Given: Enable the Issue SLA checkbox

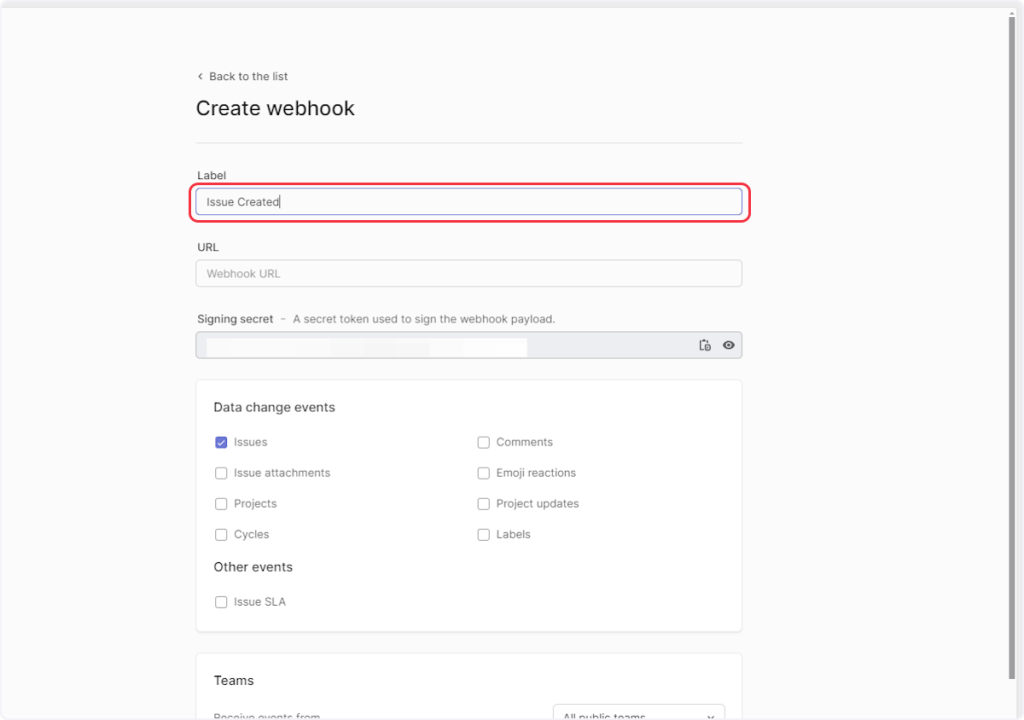Looking at the screenshot, I should (221, 602).
